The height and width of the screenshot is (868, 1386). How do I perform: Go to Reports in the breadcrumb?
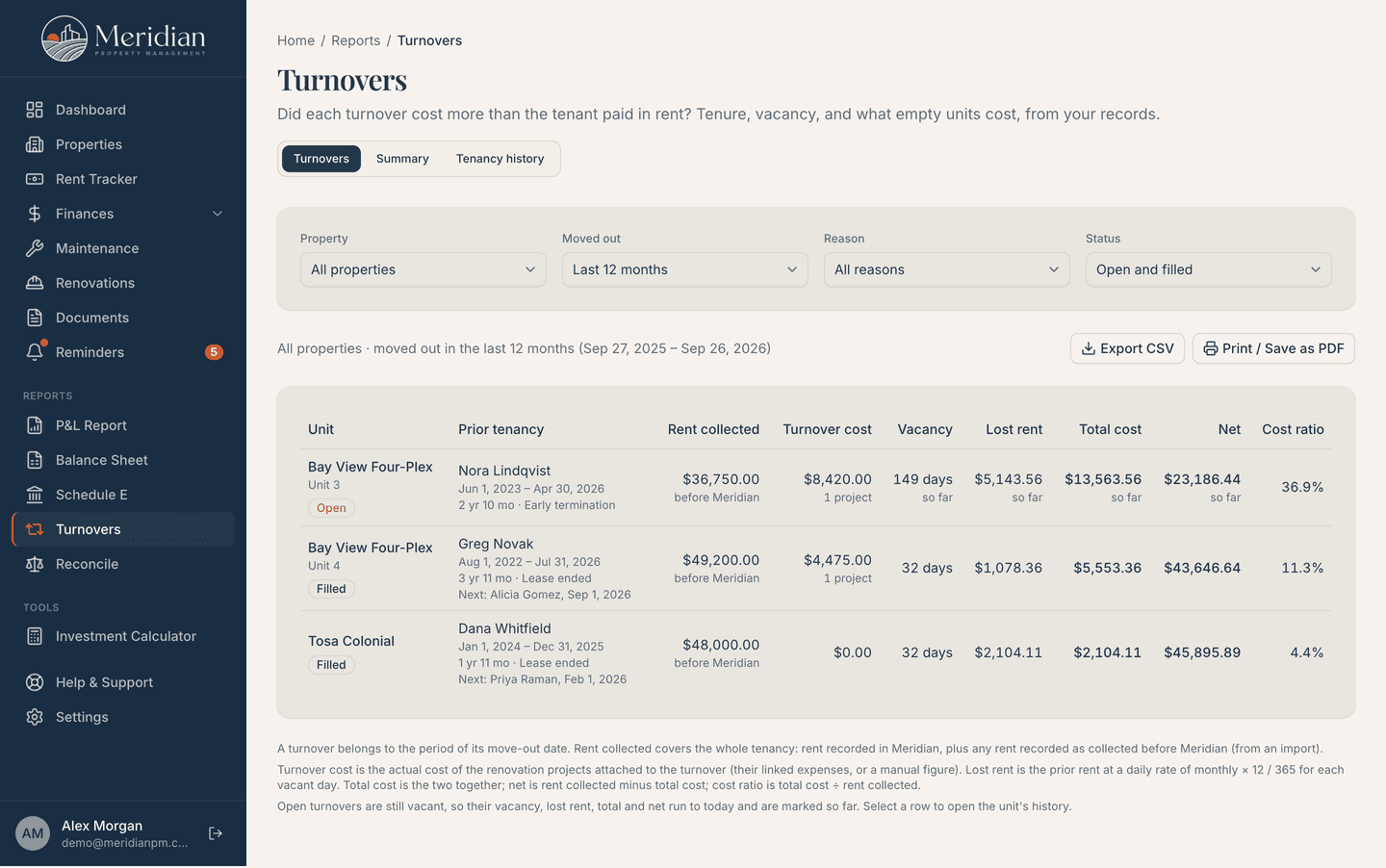click(356, 40)
